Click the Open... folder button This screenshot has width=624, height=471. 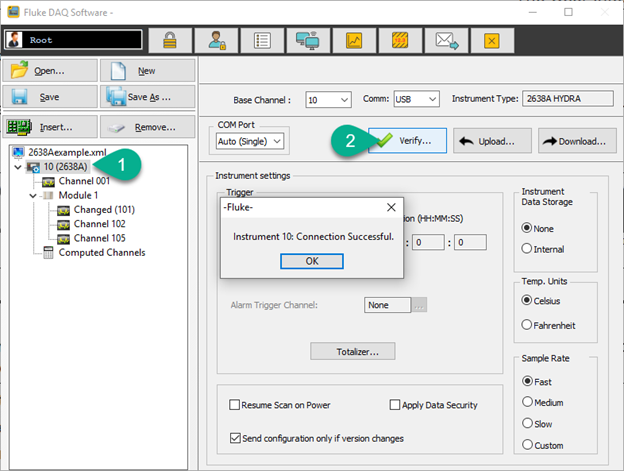pos(50,71)
